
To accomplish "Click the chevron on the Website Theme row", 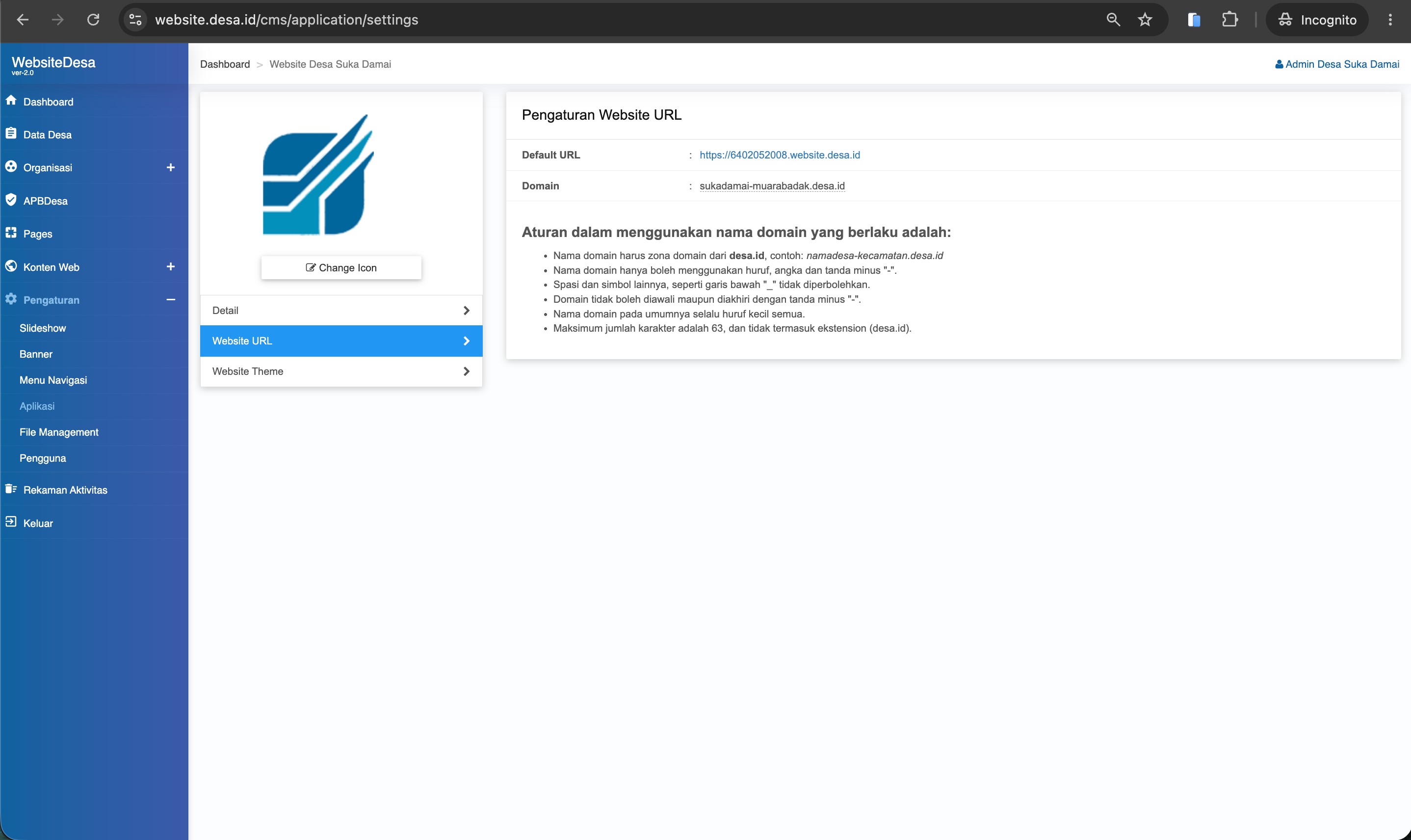I will pos(467,372).
